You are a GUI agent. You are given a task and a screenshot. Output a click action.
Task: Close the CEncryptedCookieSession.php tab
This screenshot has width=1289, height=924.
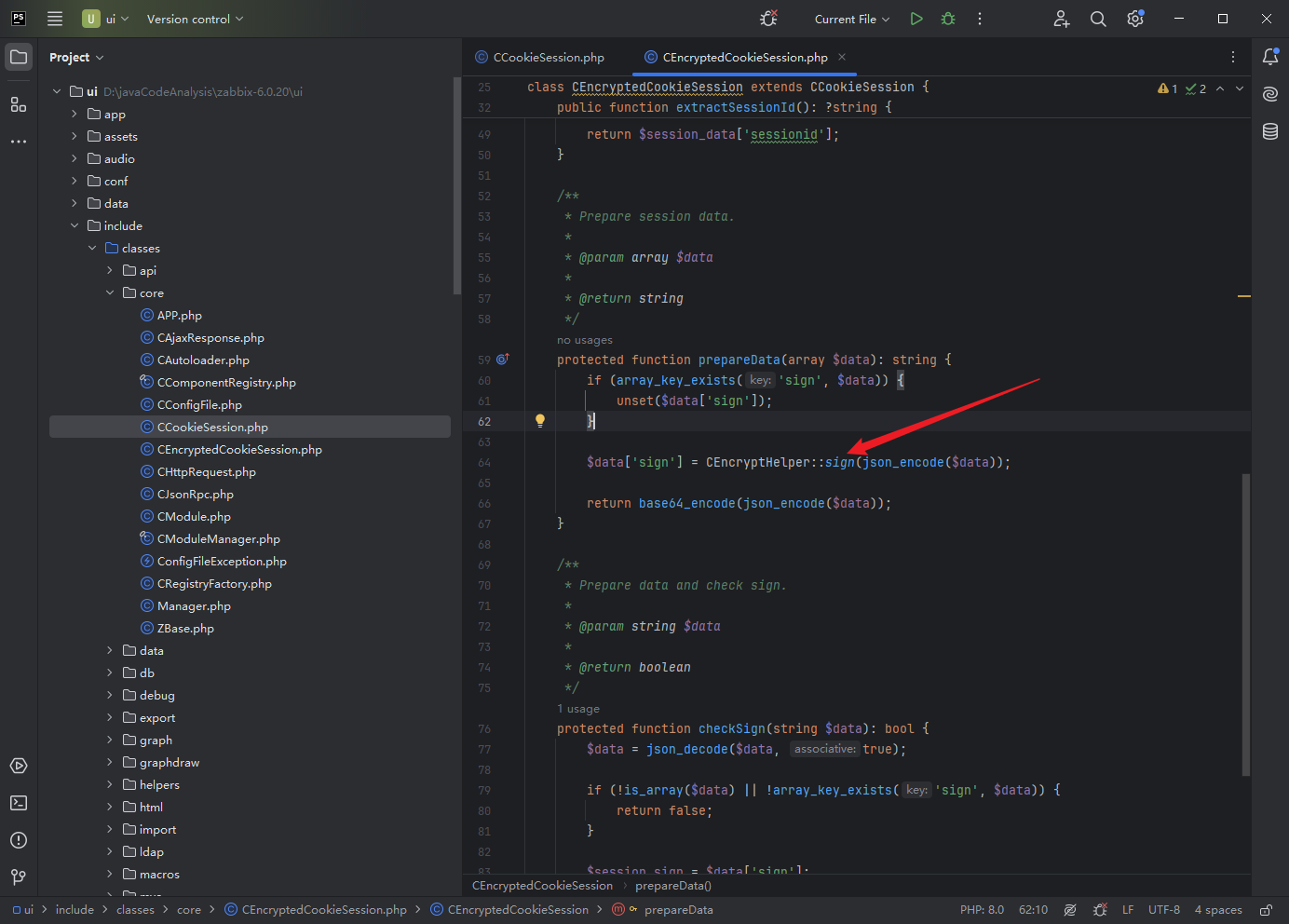tap(842, 57)
